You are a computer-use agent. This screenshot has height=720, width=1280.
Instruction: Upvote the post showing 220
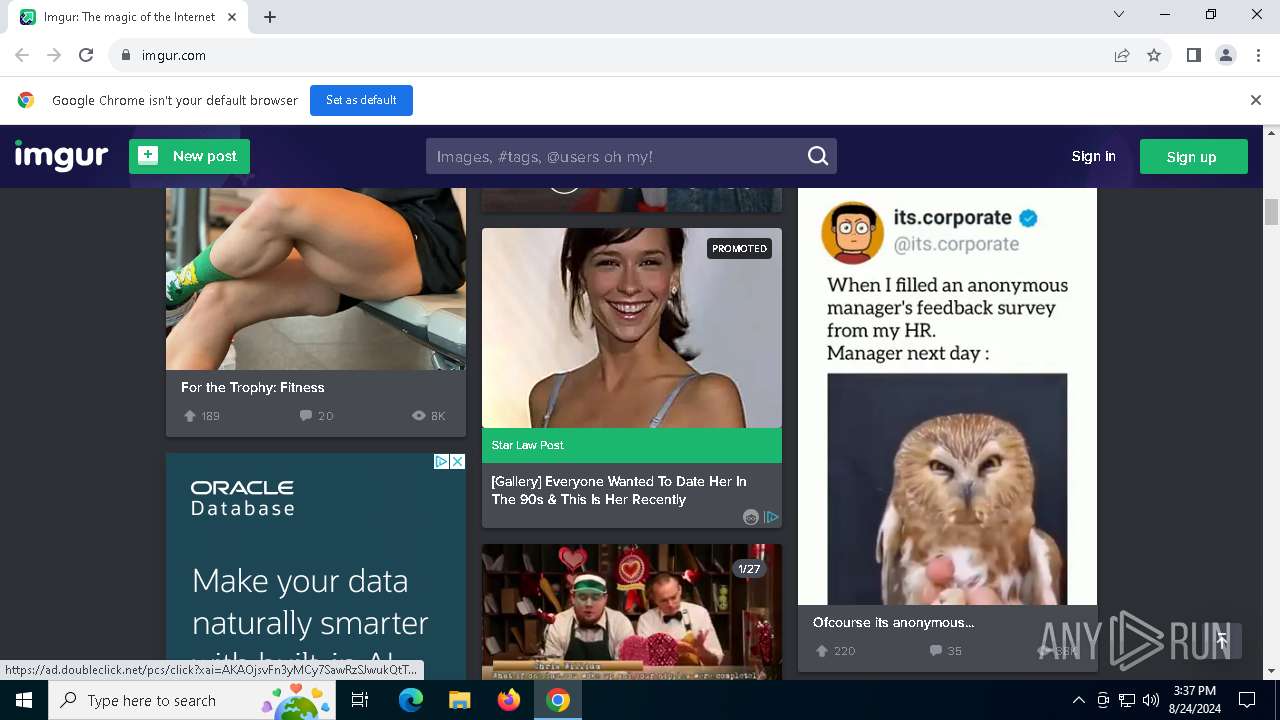[x=822, y=651]
